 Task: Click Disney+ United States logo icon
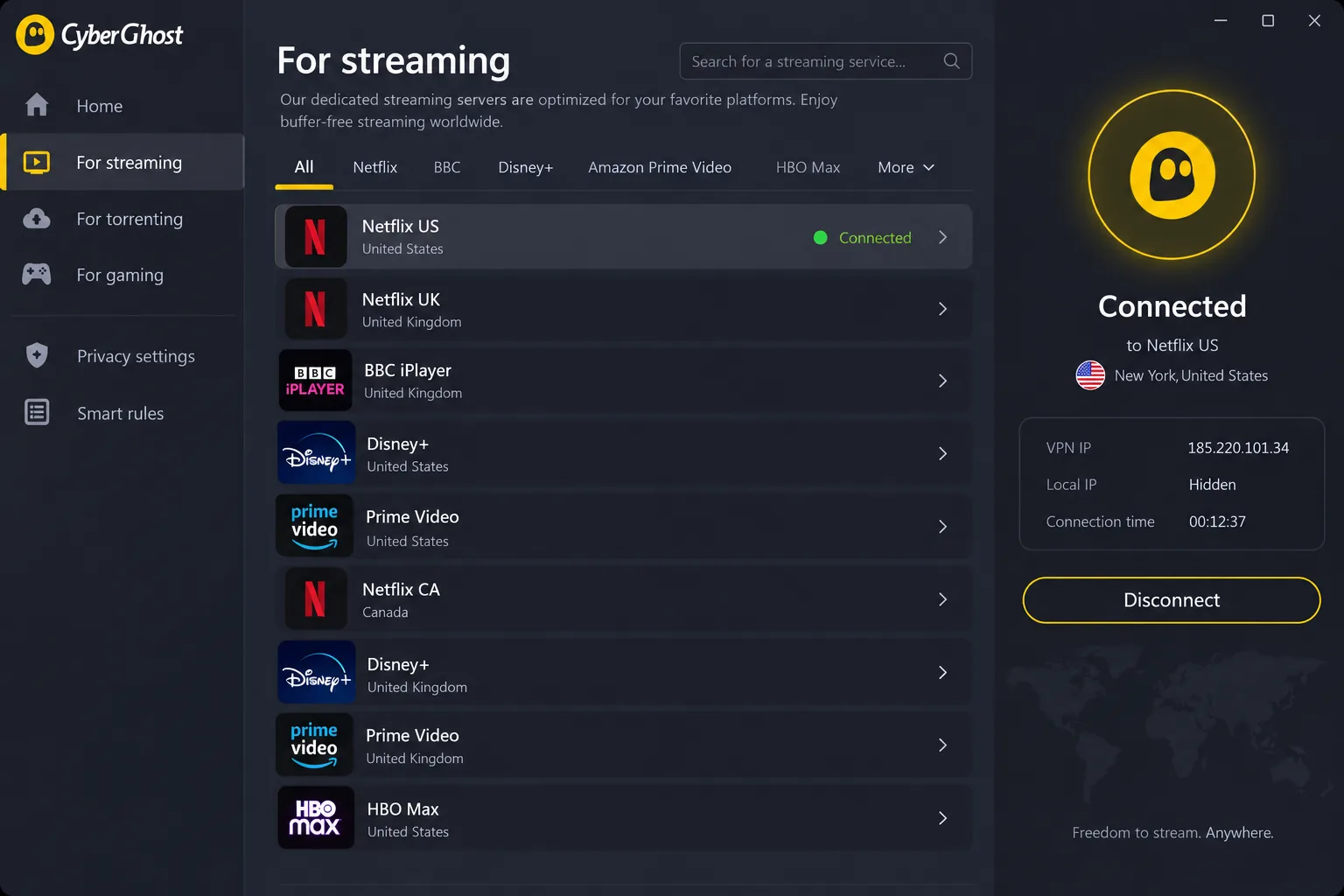[x=316, y=453]
